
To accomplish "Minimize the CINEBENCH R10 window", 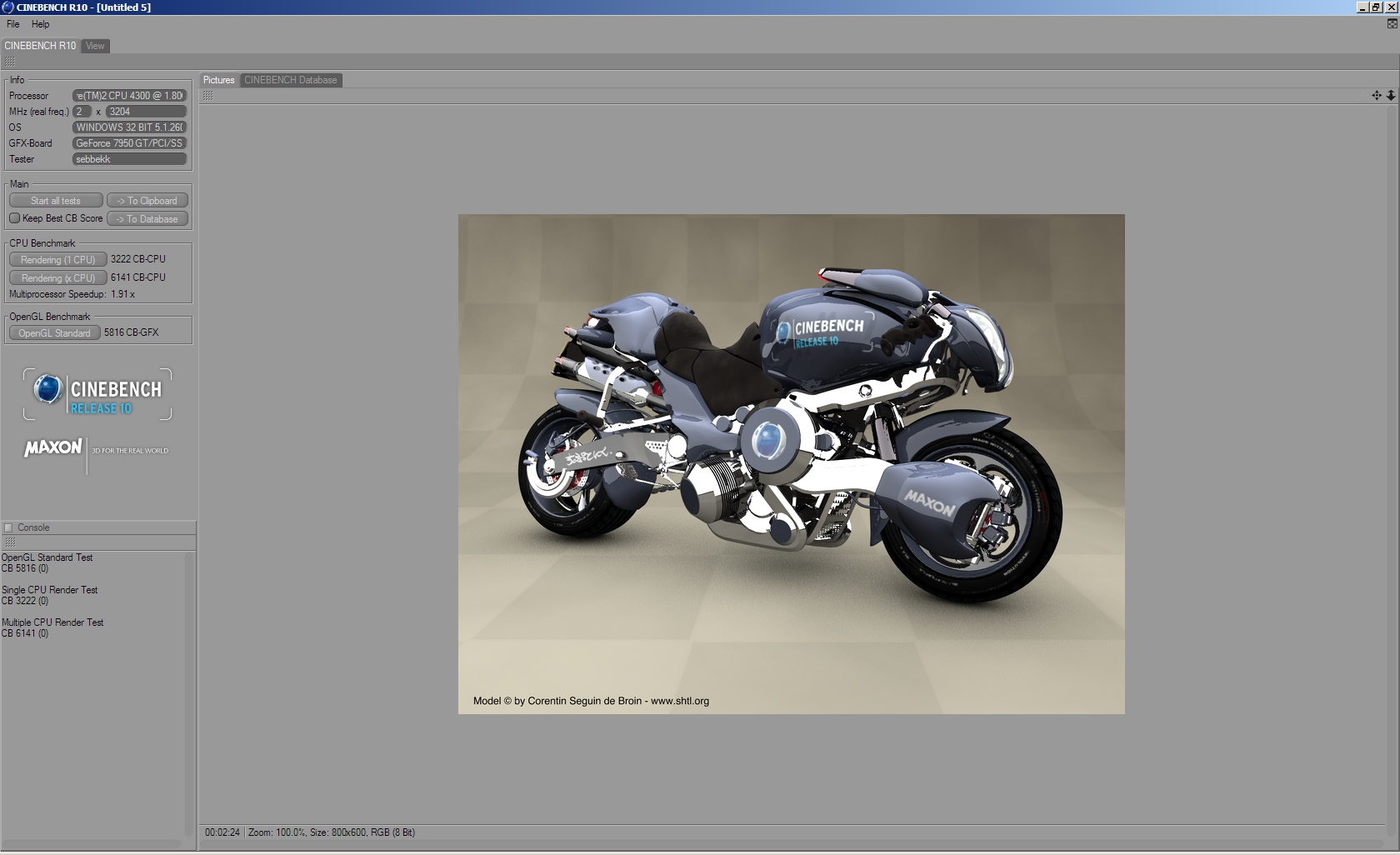I will (1362, 7).
